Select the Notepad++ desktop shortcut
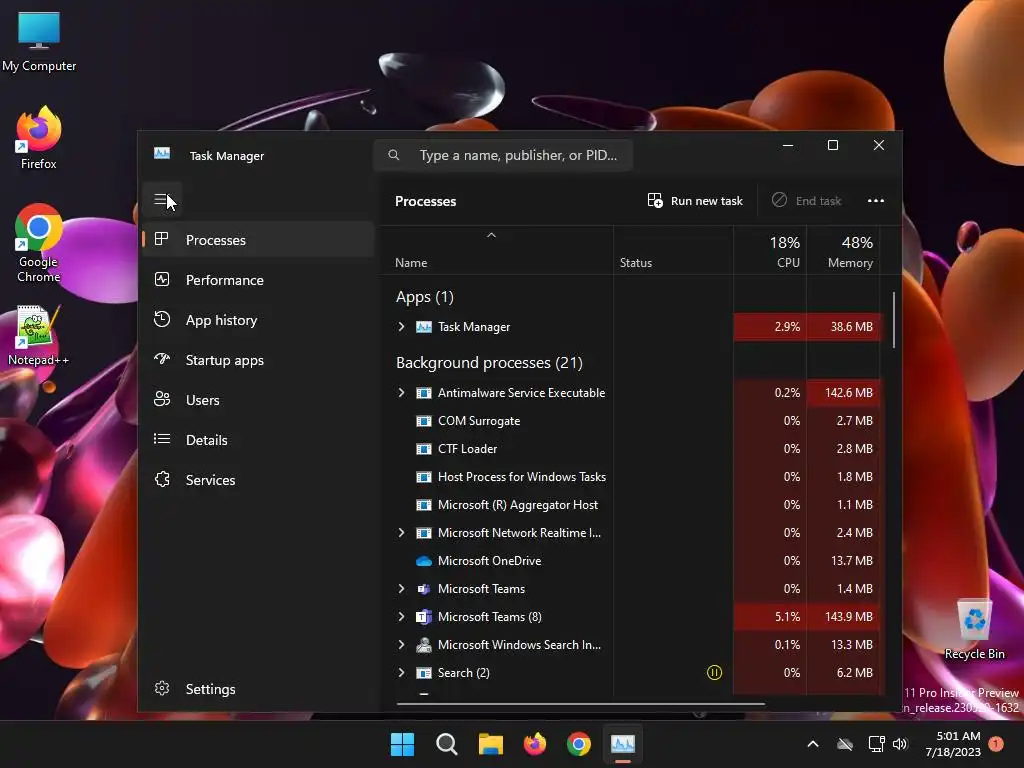The height and width of the screenshot is (768, 1024). pyautogui.click(x=38, y=336)
